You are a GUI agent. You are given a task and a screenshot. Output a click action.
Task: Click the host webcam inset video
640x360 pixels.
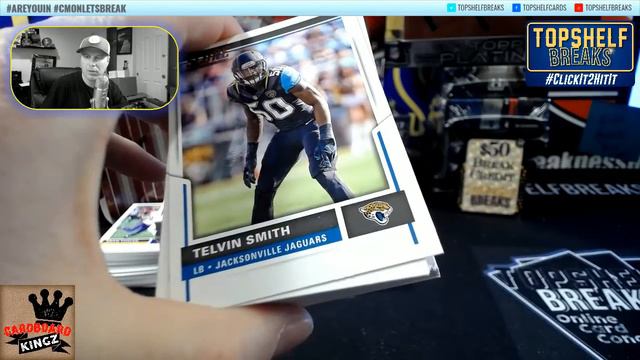(94, 68)
